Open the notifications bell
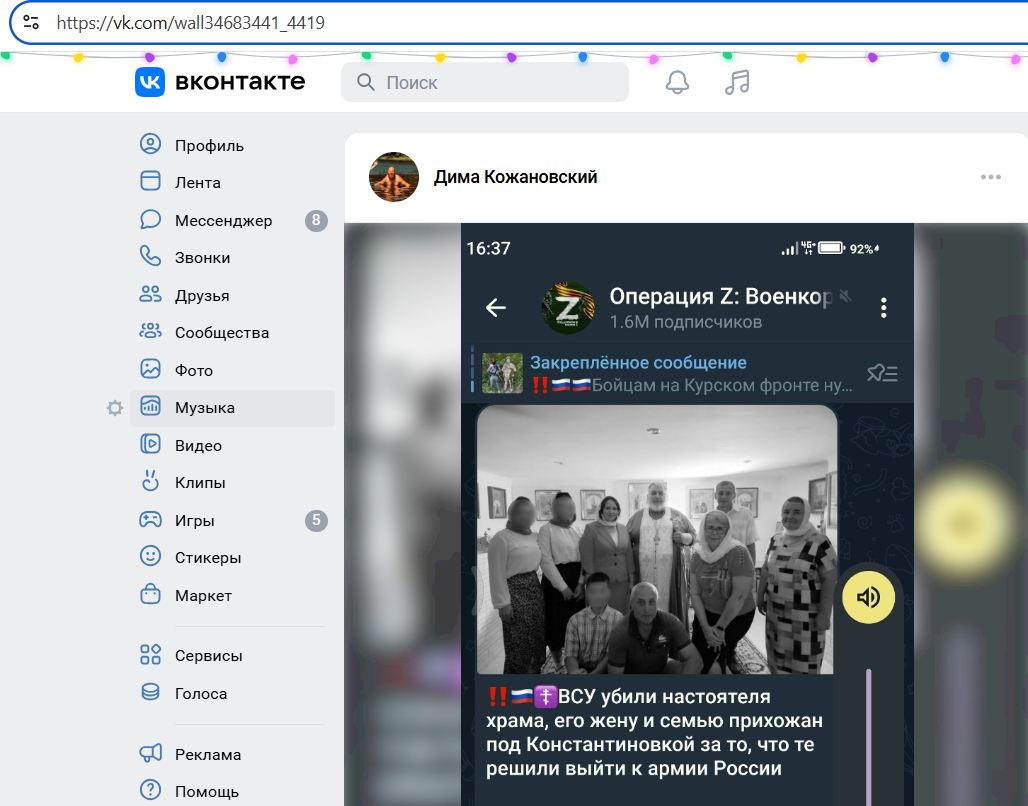Viewport: 1028px width, 806px height. 677,82
